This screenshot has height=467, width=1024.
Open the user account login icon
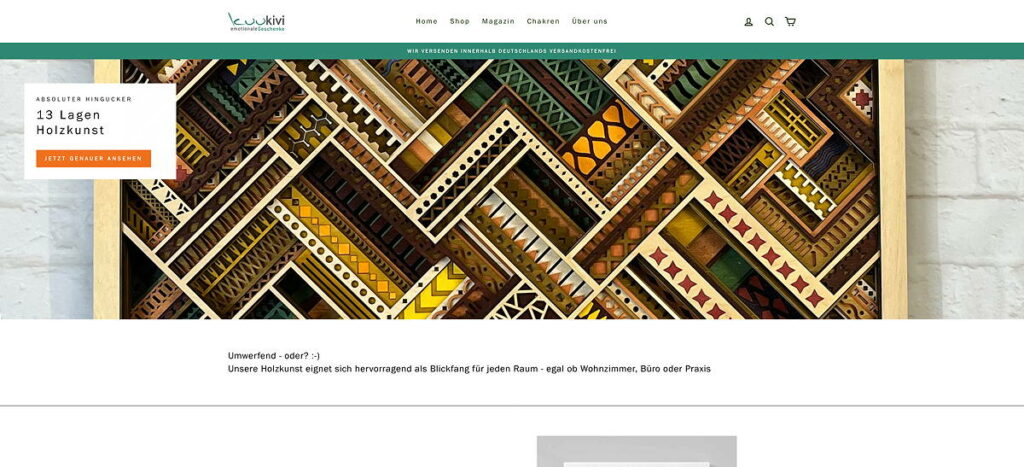(748, 22)
